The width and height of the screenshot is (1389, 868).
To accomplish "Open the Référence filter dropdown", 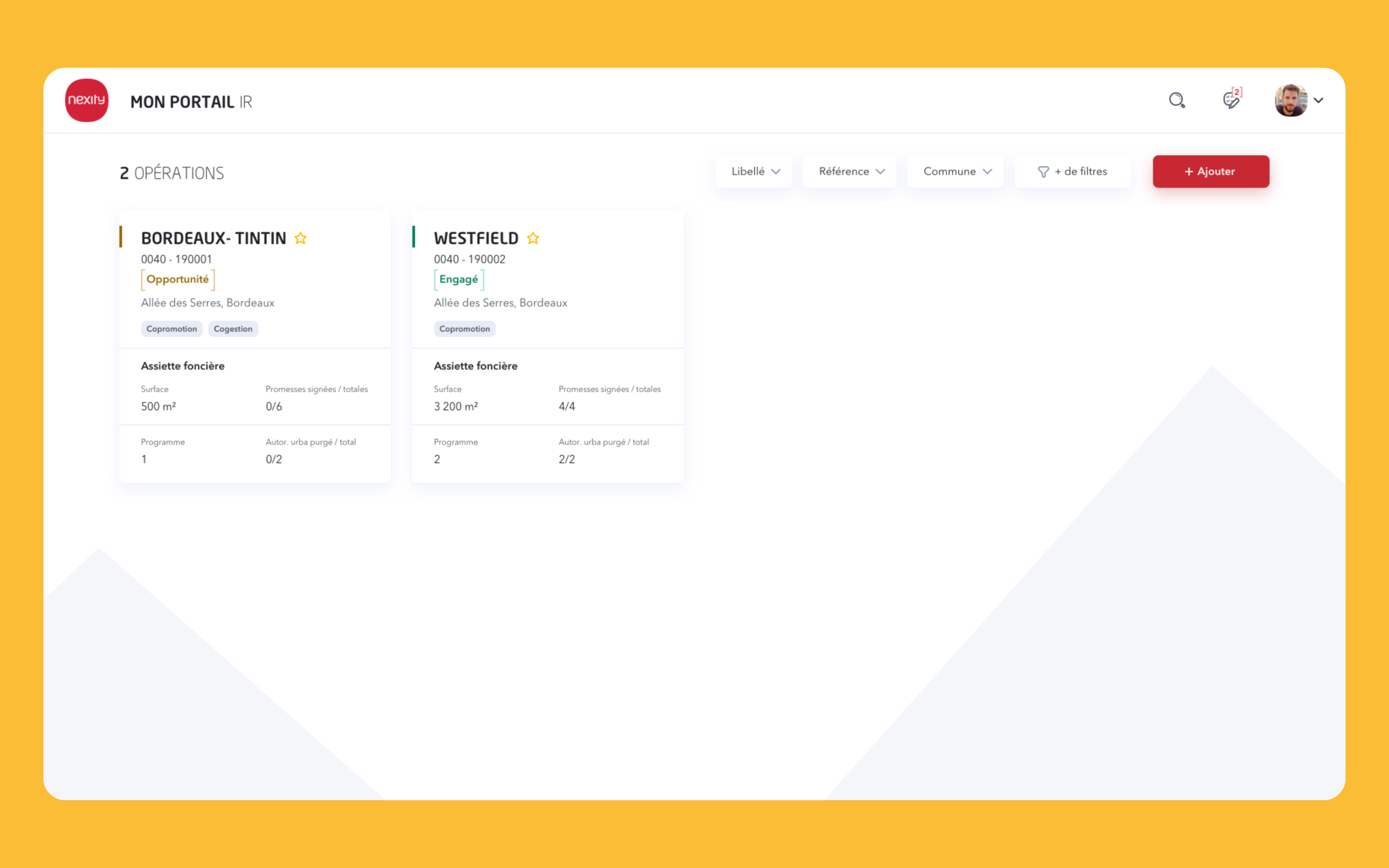I will coord(850,172).
